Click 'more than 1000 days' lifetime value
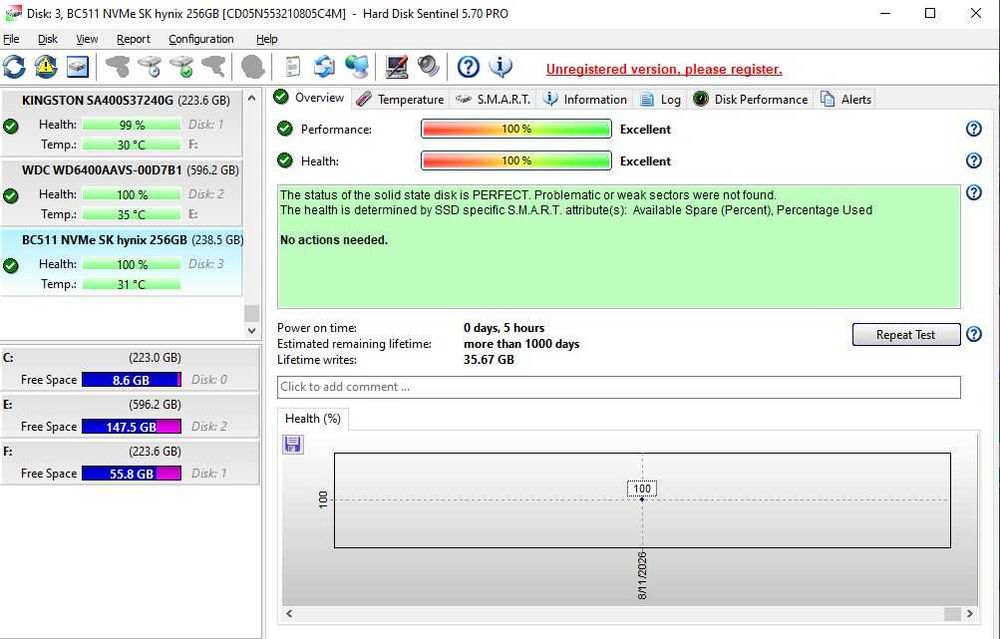Viewport: 1000px width, 639px height. pyautogui.click(x=522, y=344)
